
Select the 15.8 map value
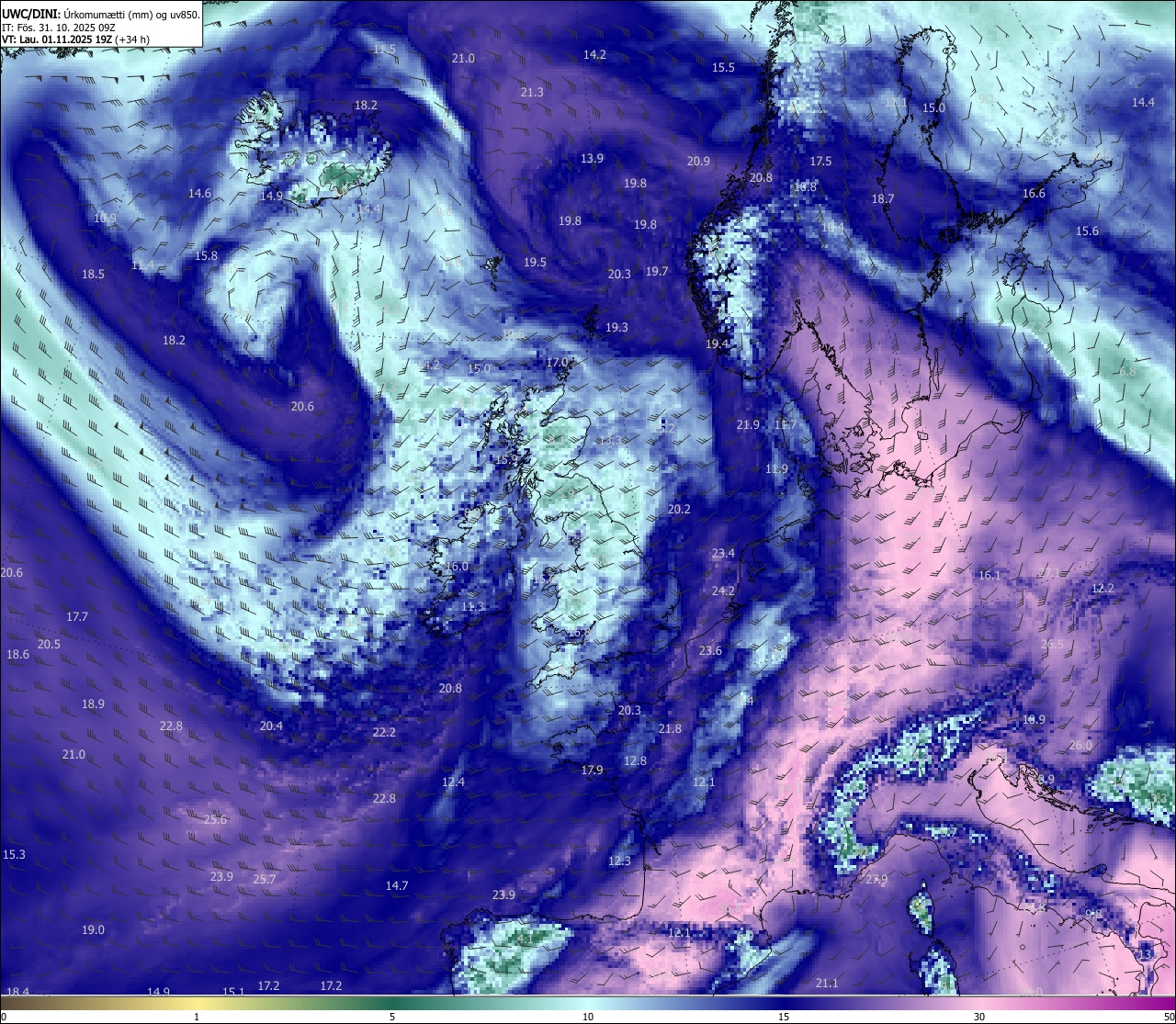click(x=206, y=256)
